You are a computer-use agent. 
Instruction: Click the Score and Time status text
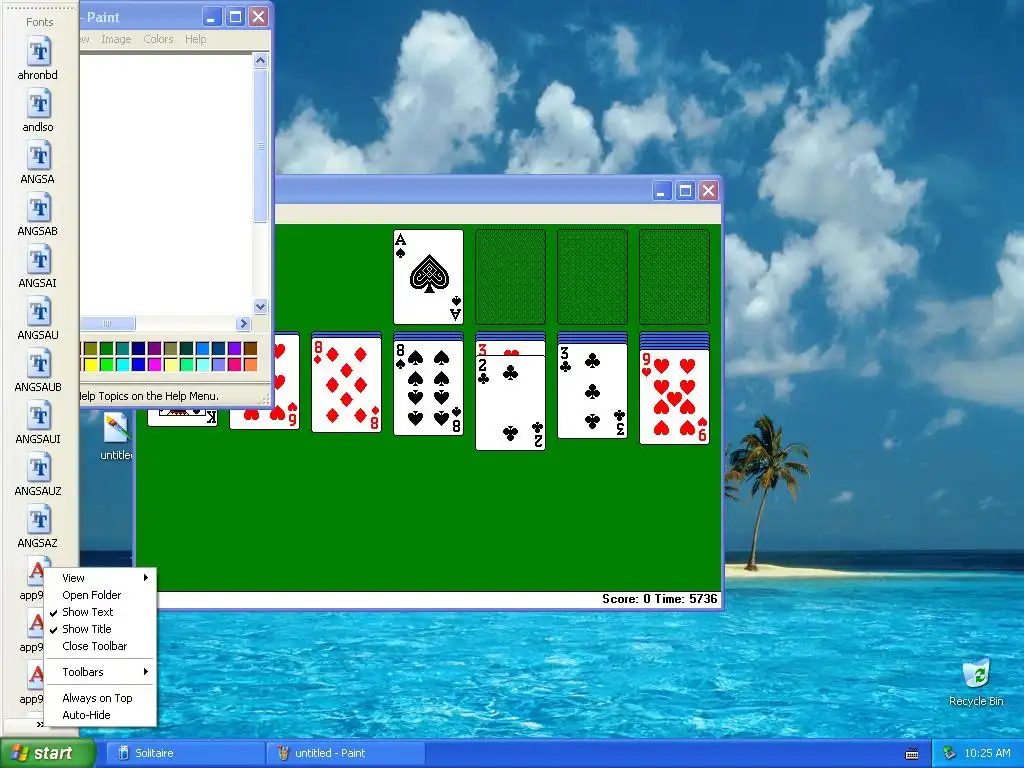click(660, 599)
